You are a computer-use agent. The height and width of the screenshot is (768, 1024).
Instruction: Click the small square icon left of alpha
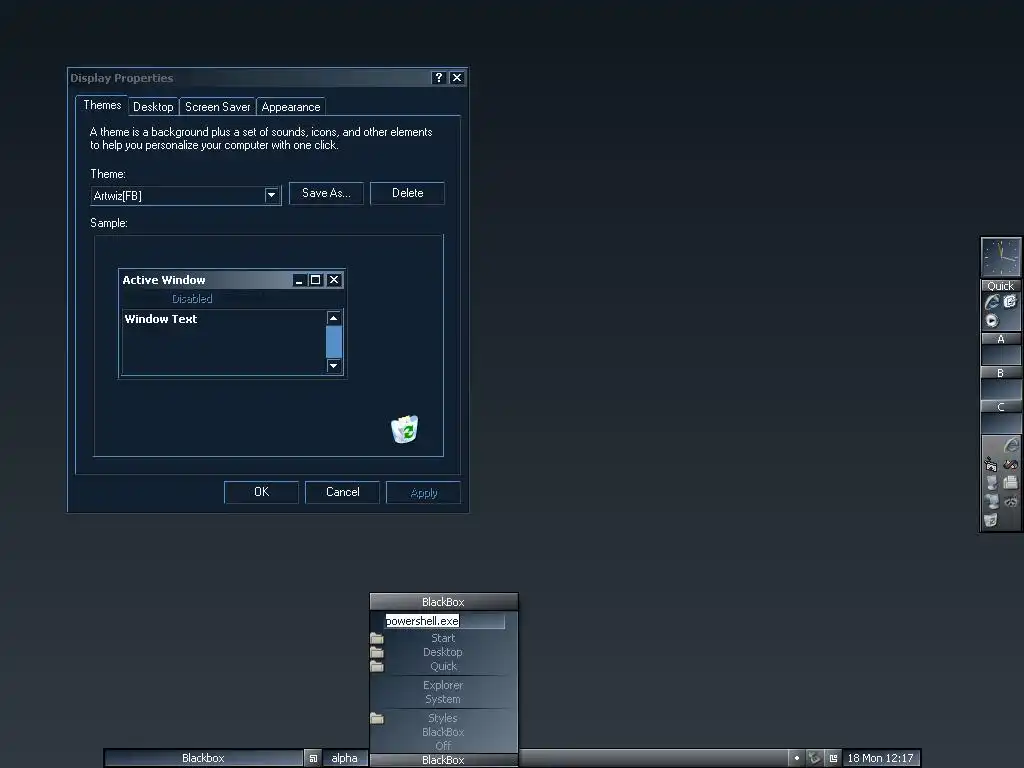313,758
